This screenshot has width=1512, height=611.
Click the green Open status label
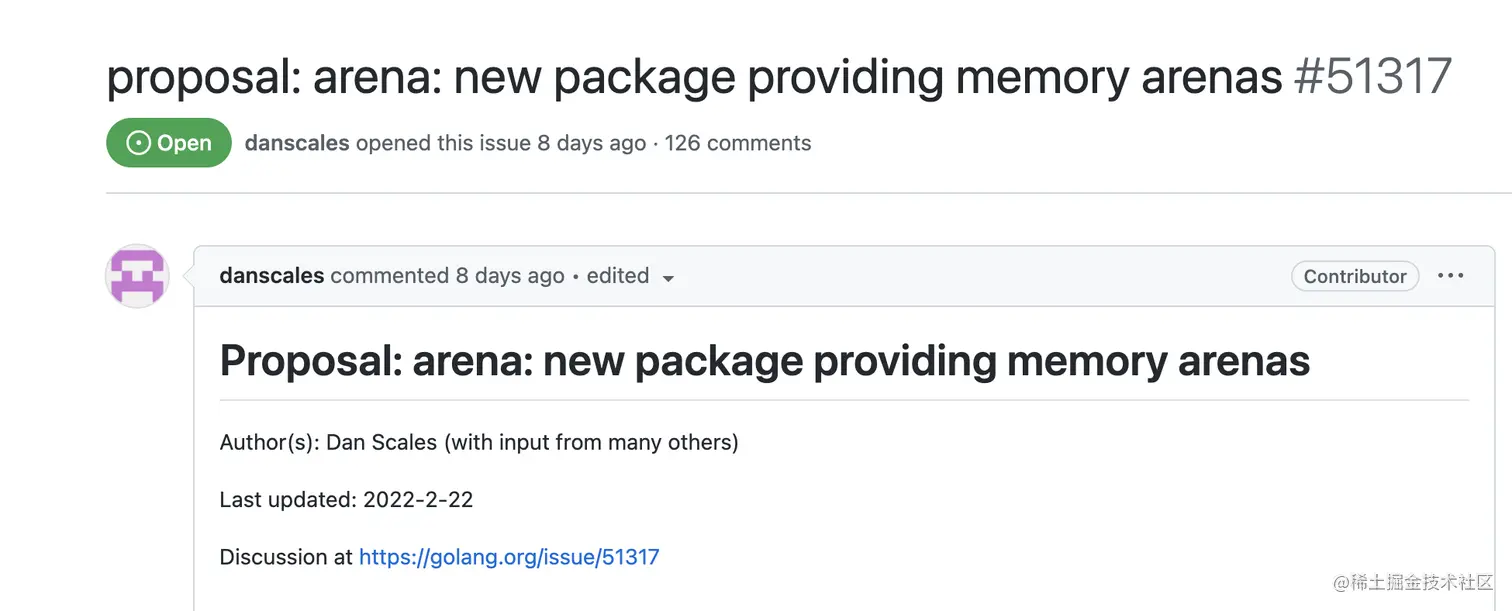tap(169, 143)
